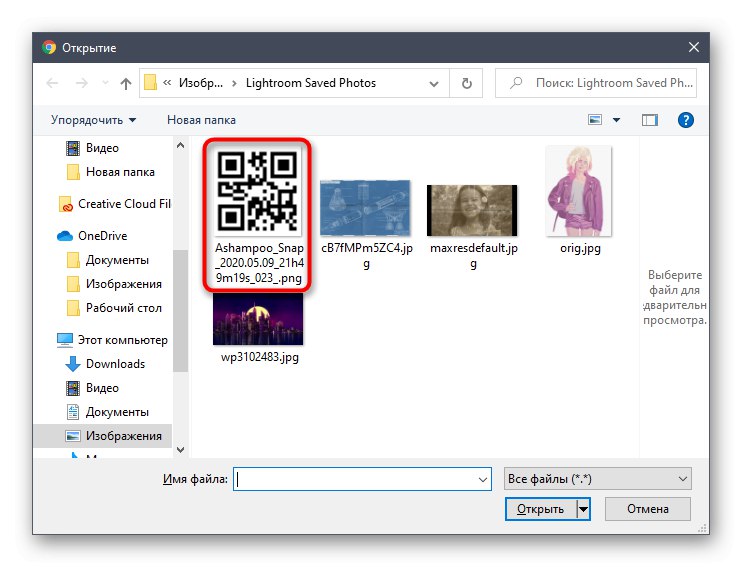Click the navigation pane scroll up arrow
742x567 pixels.
click(180, 145)
